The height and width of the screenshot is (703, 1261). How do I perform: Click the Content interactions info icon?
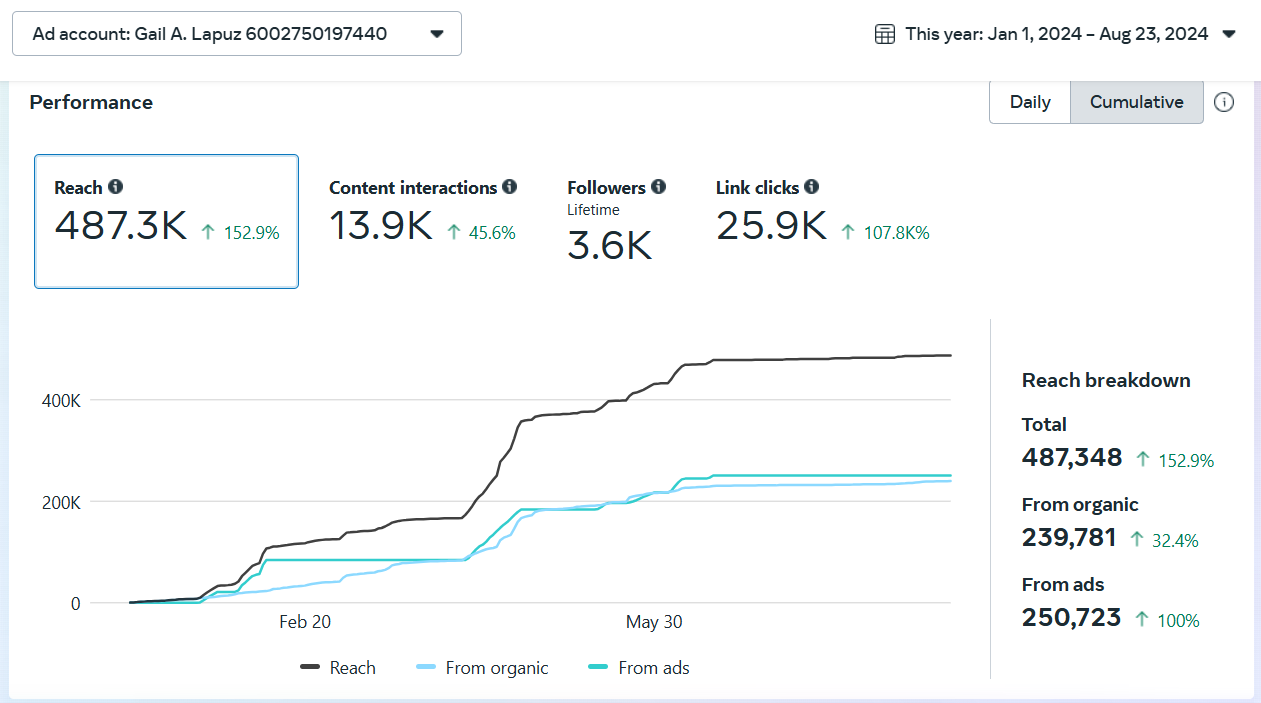point(510,187)
